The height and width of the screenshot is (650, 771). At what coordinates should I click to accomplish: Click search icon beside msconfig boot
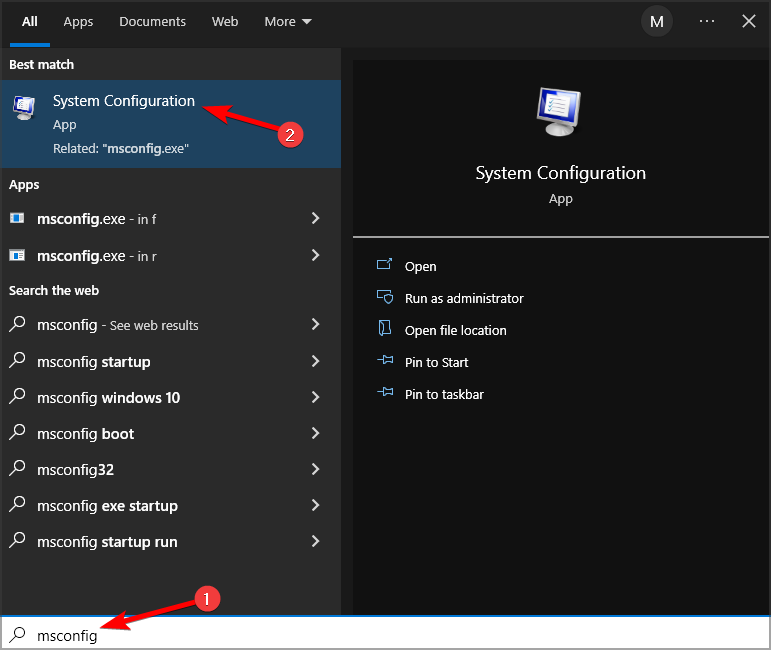click(17, 433)
